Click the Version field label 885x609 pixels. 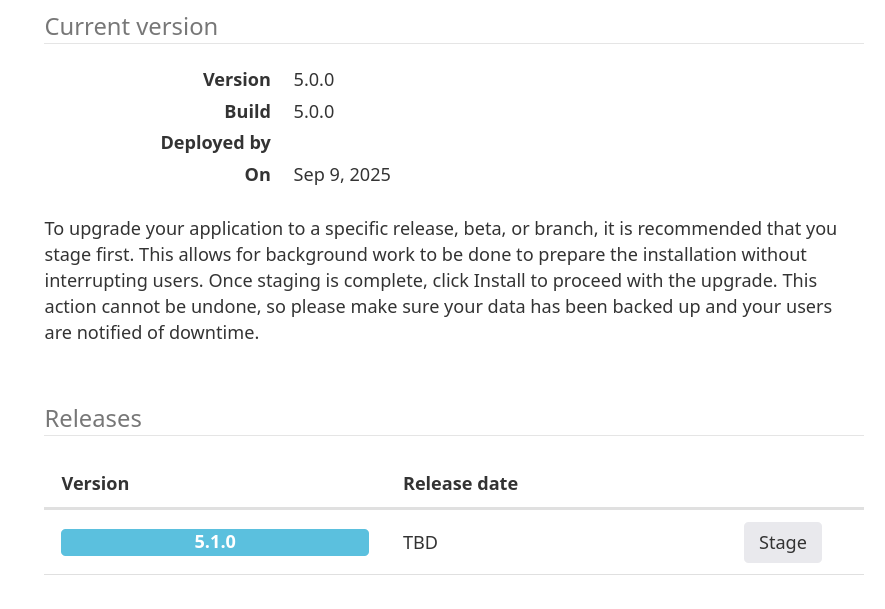click(237, 79)
